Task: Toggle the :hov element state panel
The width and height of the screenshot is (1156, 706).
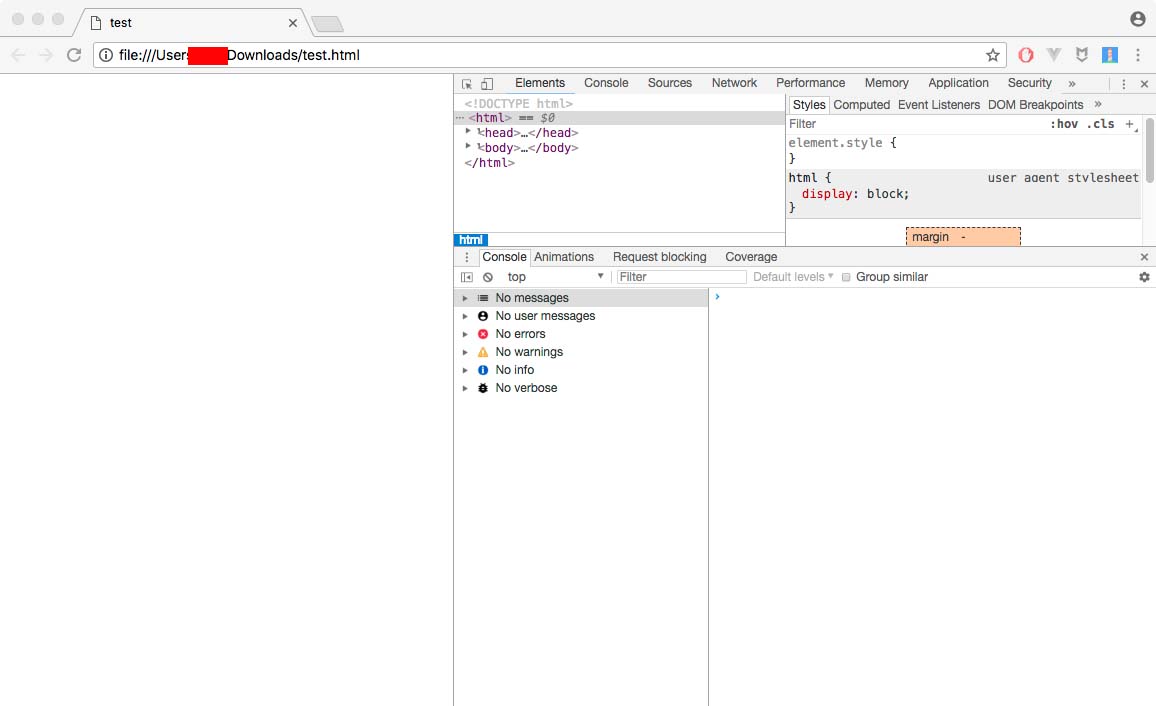Action: tap(1064, 124)
